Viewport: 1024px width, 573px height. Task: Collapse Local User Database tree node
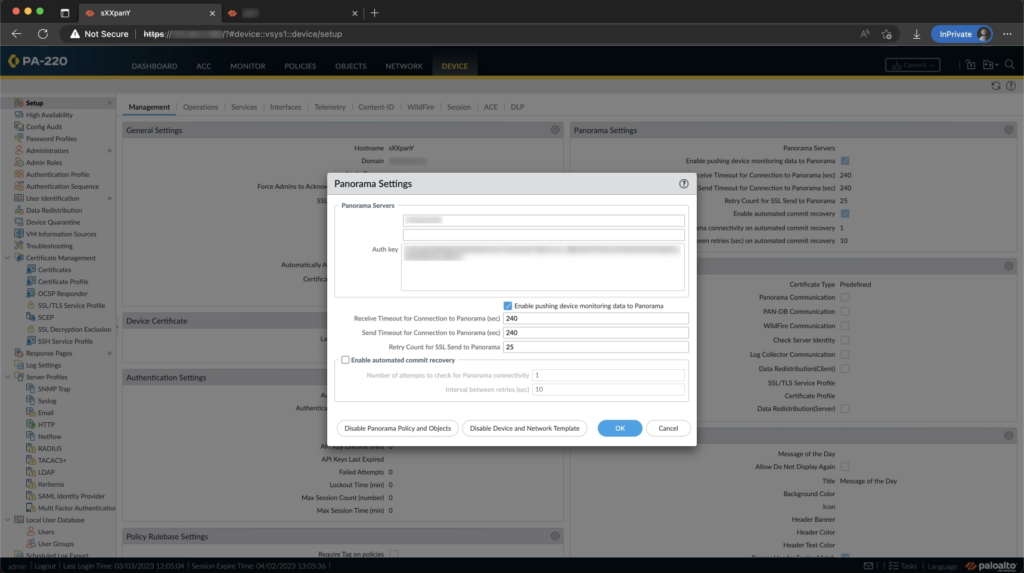click(7, 520)
